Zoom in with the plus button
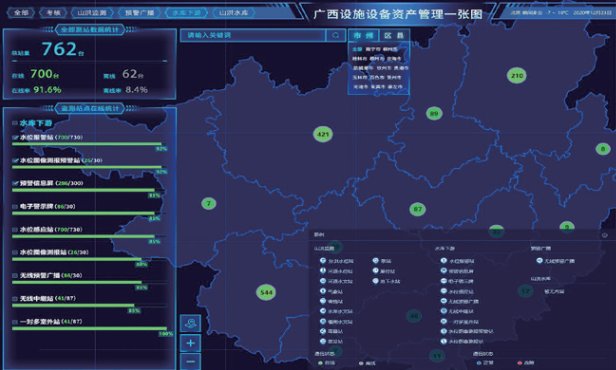The width and height of the screenshot is (616, 370). pyautogui.click(x=191, y=343)
